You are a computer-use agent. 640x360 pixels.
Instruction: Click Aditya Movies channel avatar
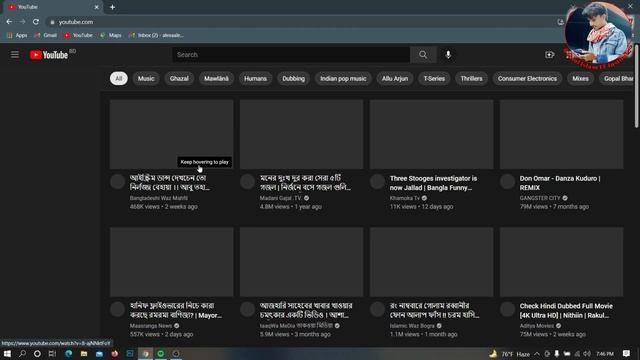tap(507, 309)
